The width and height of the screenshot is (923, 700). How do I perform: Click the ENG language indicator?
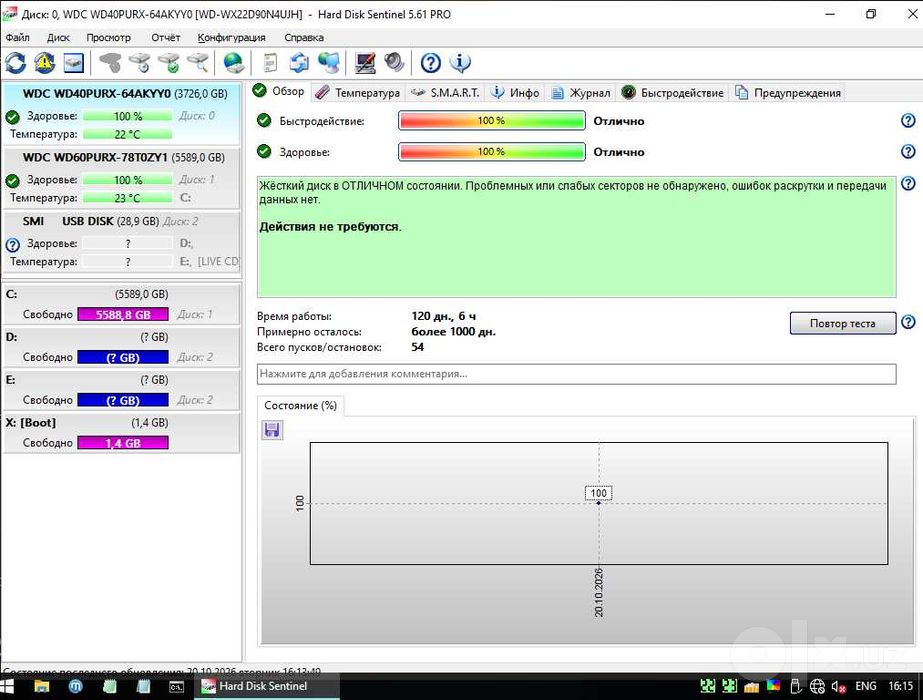pos(865,686)
